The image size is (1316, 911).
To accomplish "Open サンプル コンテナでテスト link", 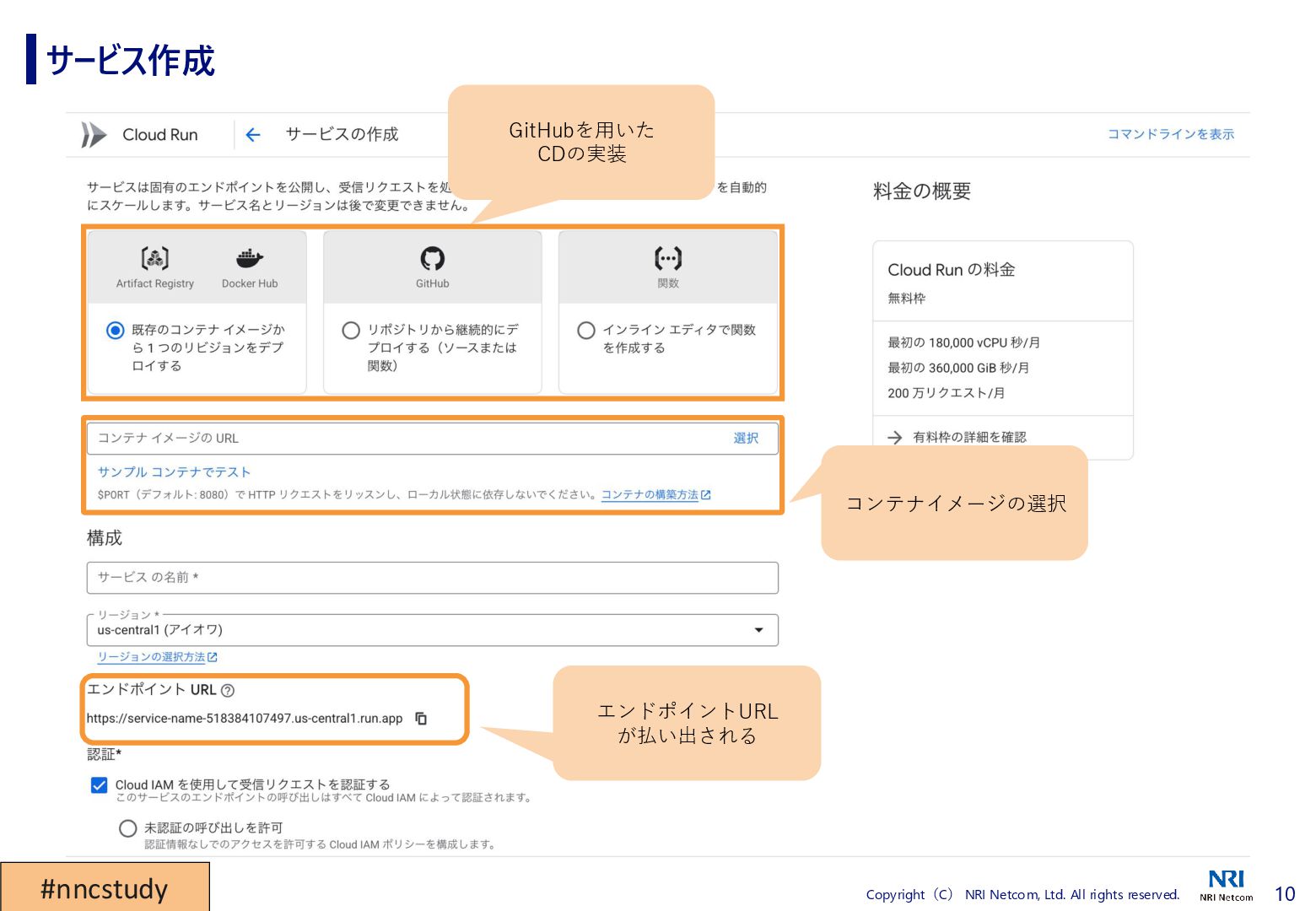I will [174, 472].
